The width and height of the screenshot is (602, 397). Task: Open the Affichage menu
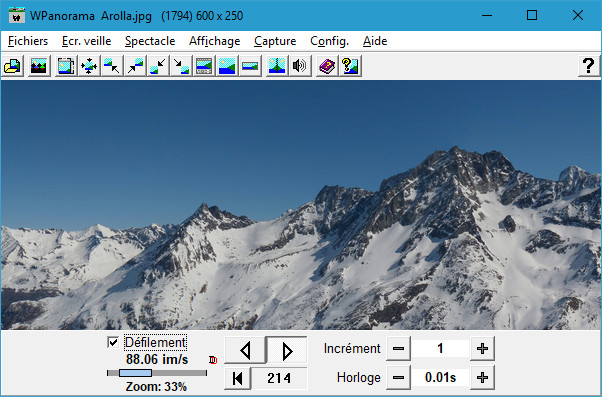coord(215,41)
